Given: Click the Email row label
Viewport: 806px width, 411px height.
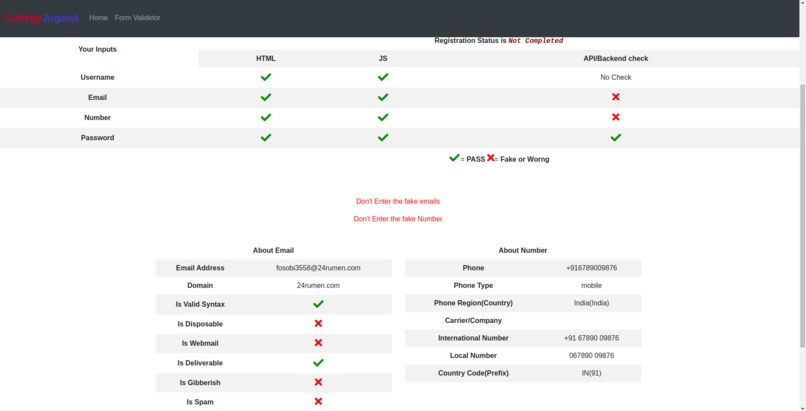Looking at the screenshot, I should (98, 97).
